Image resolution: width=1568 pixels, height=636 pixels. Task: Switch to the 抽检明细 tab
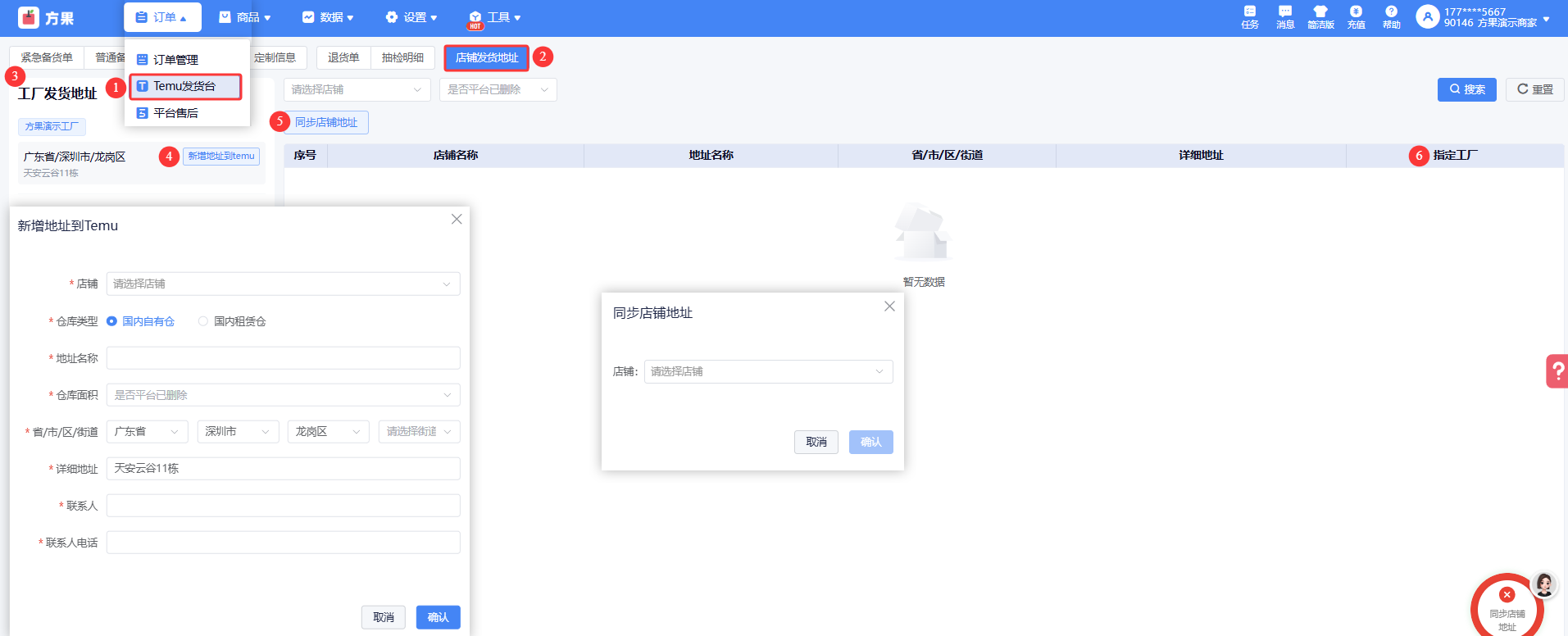pos(402,57)
